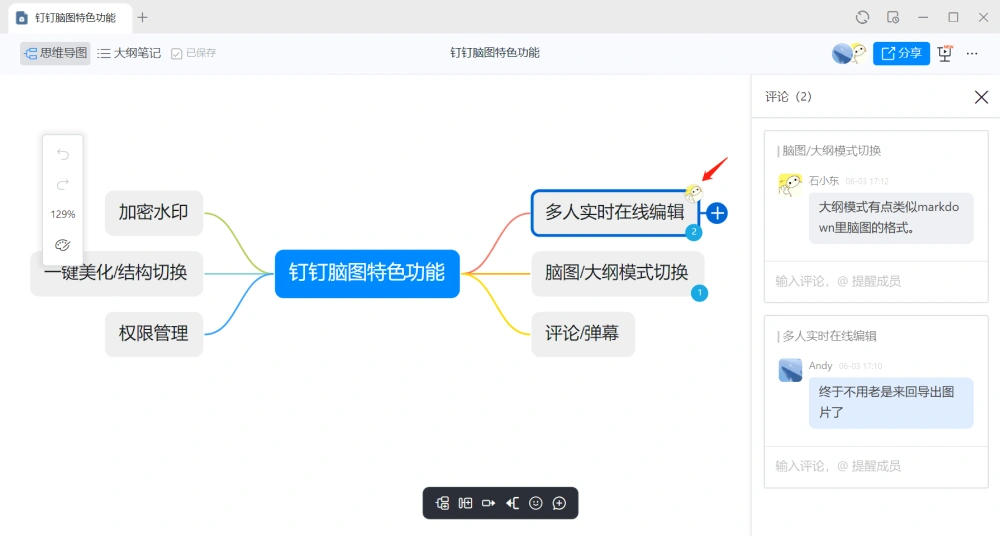Open the emoji sticker picker
Viewport: 1000px width, 536px height.
click(536, 503)
